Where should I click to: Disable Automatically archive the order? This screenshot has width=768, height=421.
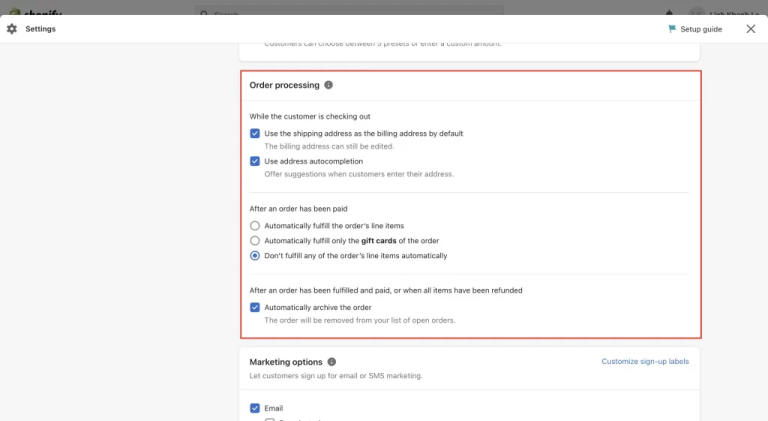[255, 308]
